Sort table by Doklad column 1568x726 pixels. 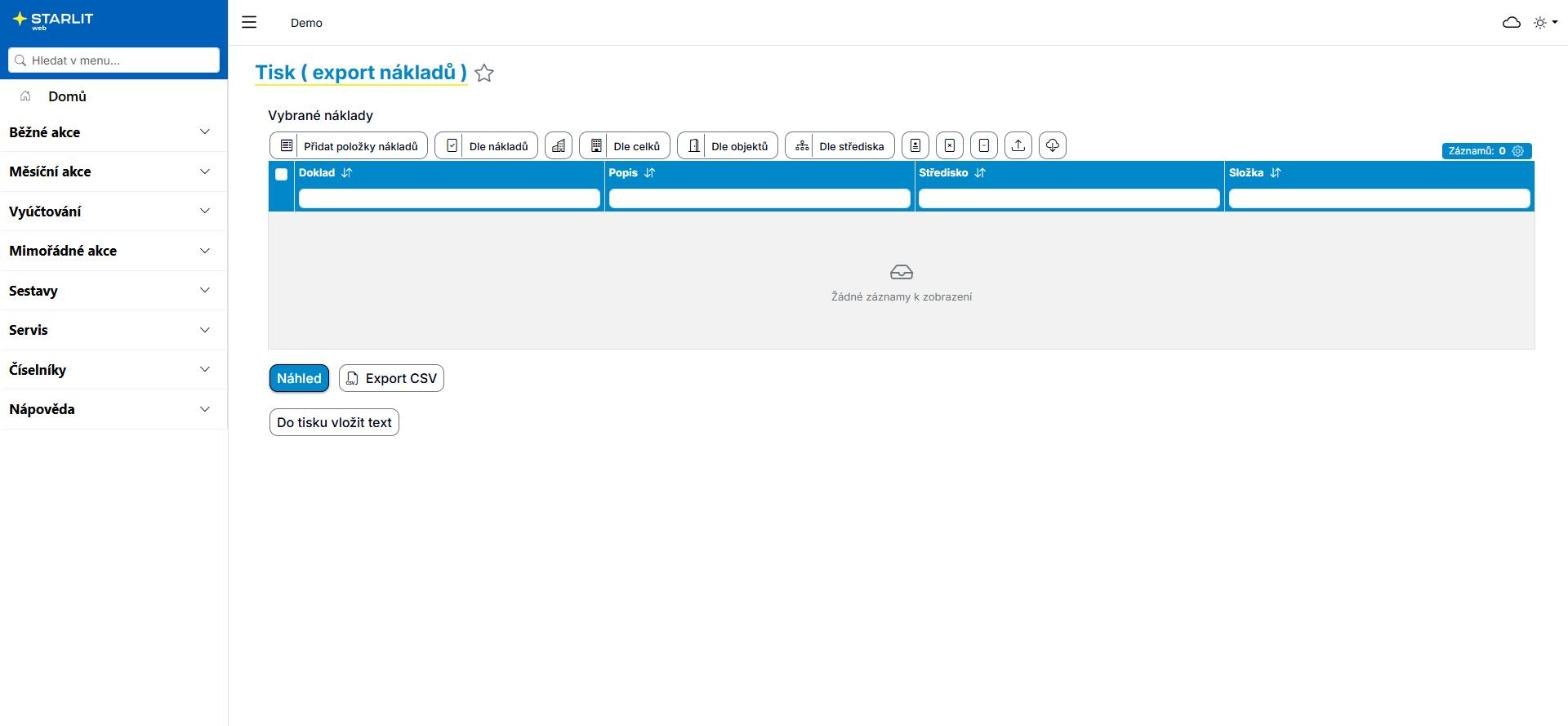point(347,173)
